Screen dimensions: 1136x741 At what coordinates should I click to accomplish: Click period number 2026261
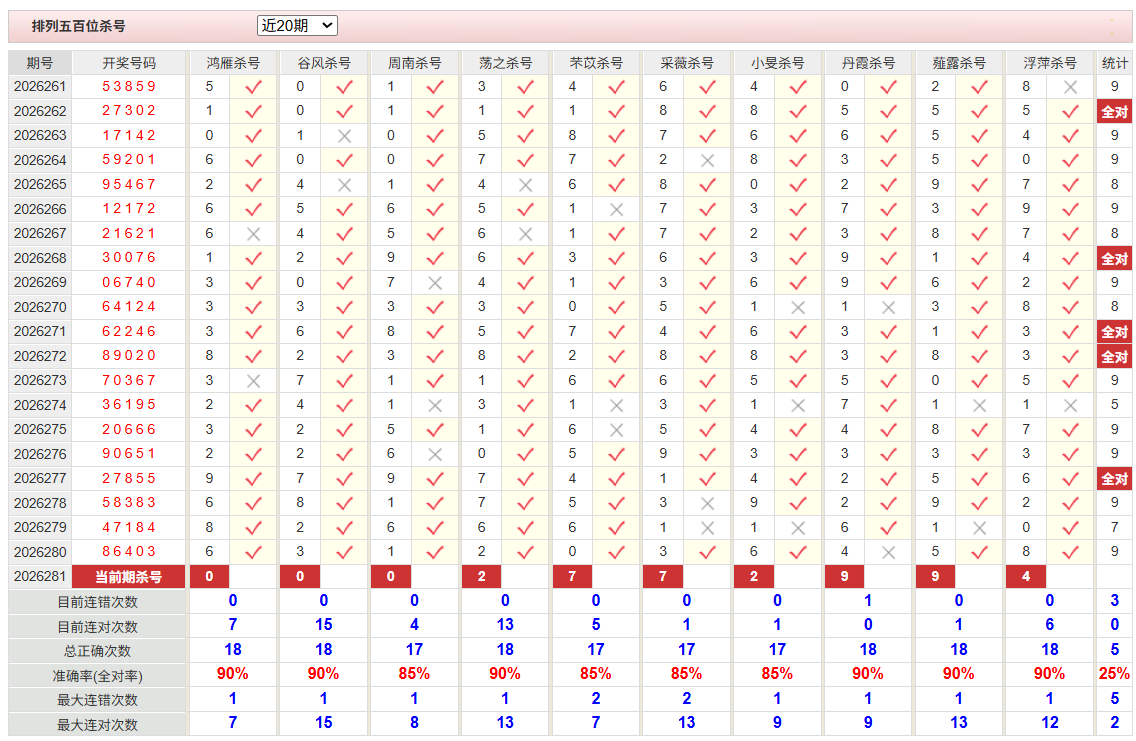coord(40,87)
